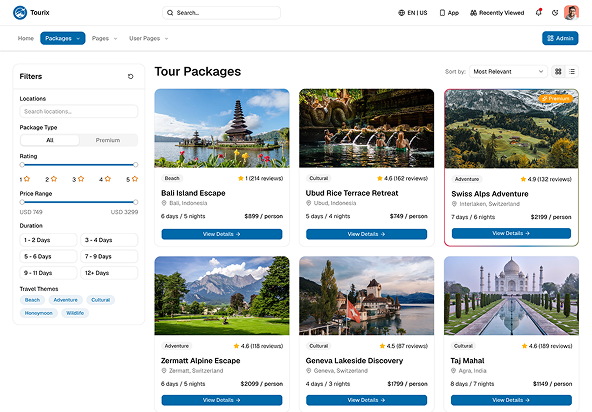
Task: Open the Geneva Lakeside Discovery photo
Action: click(x=367, y=296)
